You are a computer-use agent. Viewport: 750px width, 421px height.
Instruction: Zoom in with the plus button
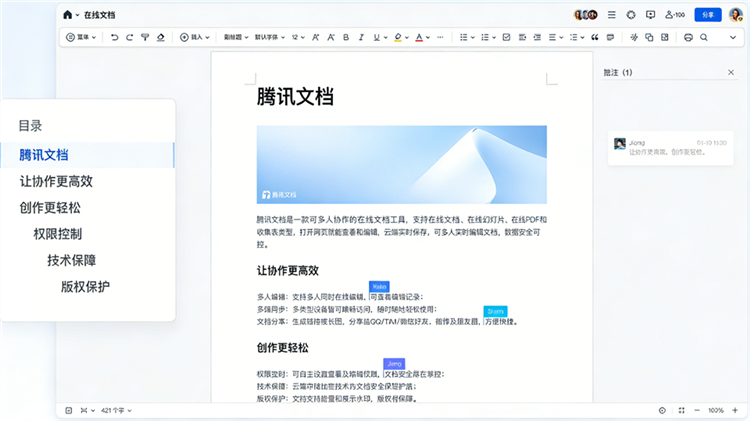coord(735,410)
